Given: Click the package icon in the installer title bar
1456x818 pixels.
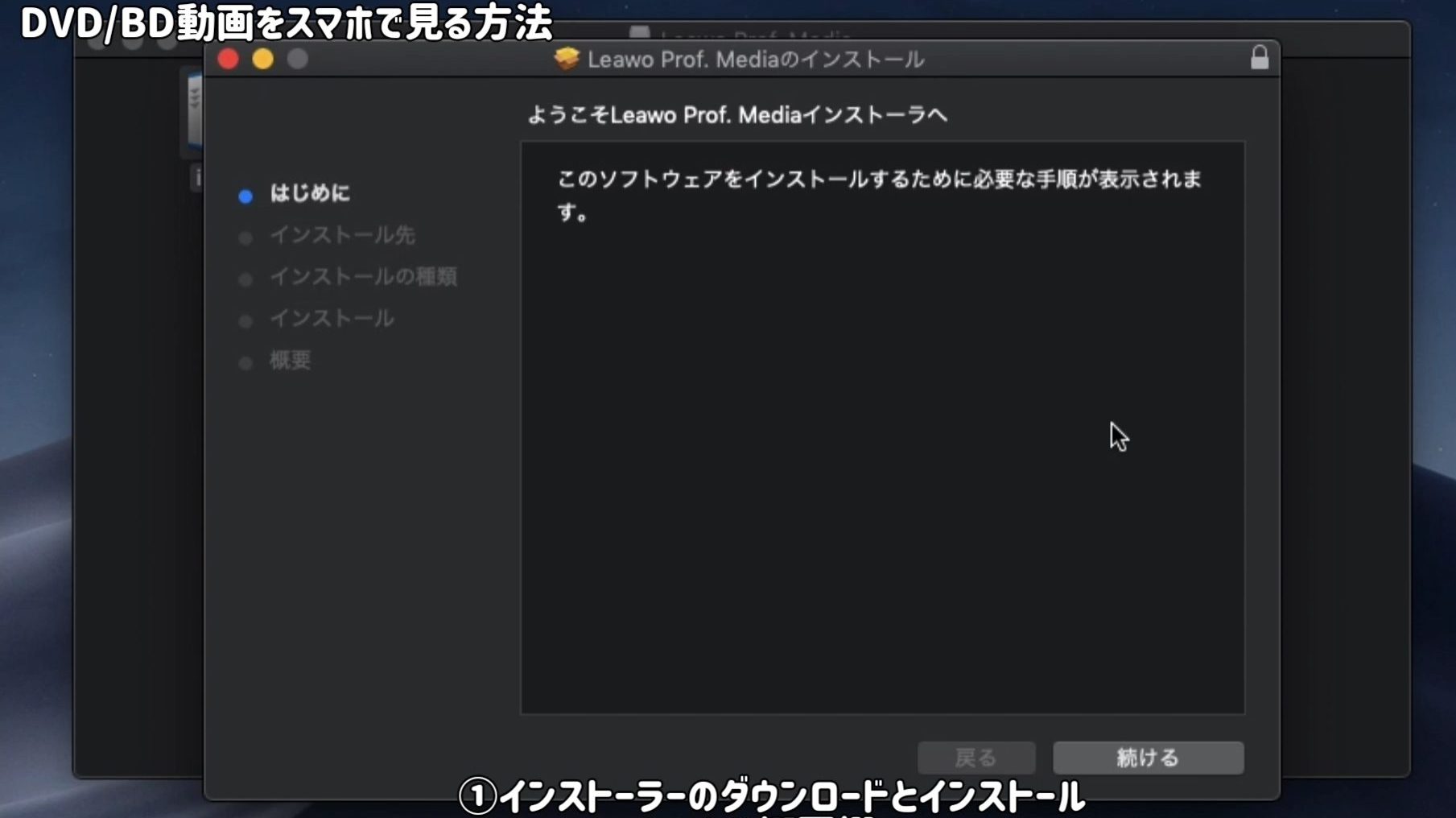Looking at the screenshot, I should pyautogui.click(x=567, y=59).
